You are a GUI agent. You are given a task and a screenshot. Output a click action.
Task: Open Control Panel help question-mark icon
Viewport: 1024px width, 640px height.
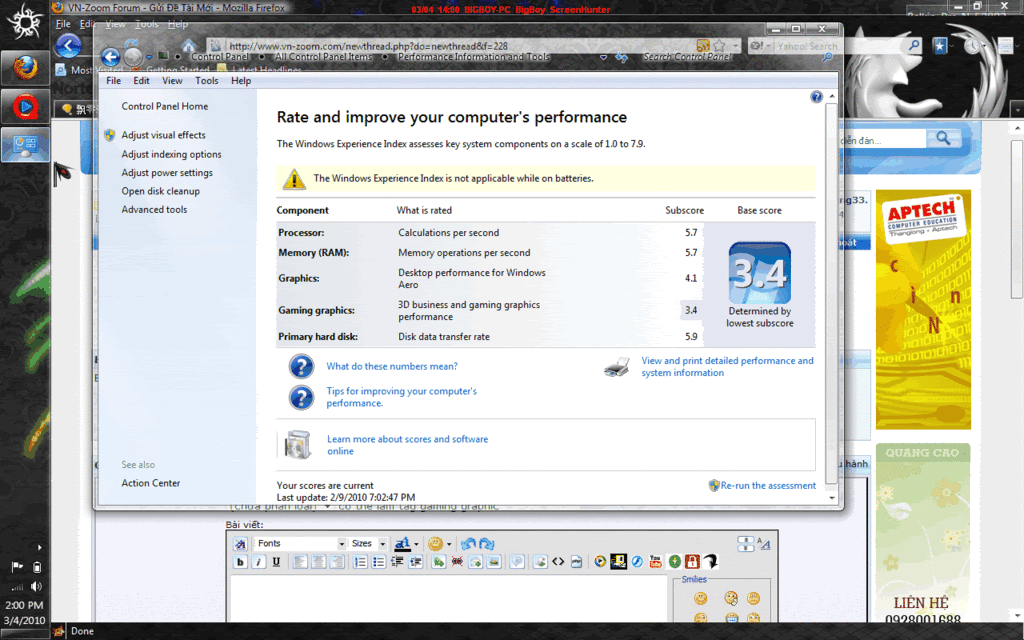(x=816, y=97)
